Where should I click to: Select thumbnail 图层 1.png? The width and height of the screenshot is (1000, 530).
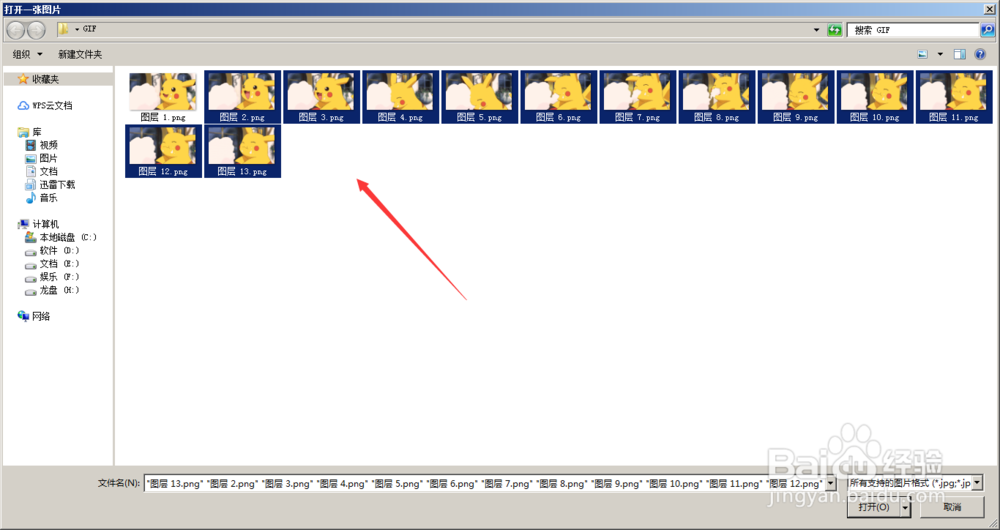[x=163, y=97]
